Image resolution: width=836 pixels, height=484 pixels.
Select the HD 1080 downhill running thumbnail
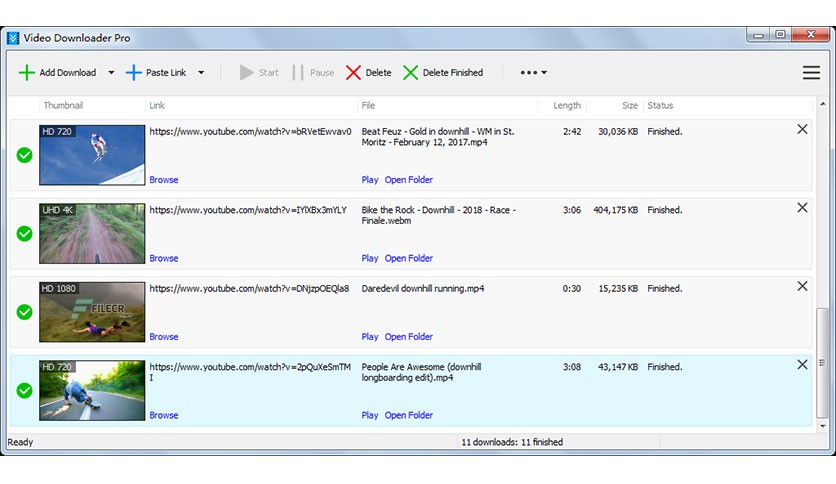point(92,312)
